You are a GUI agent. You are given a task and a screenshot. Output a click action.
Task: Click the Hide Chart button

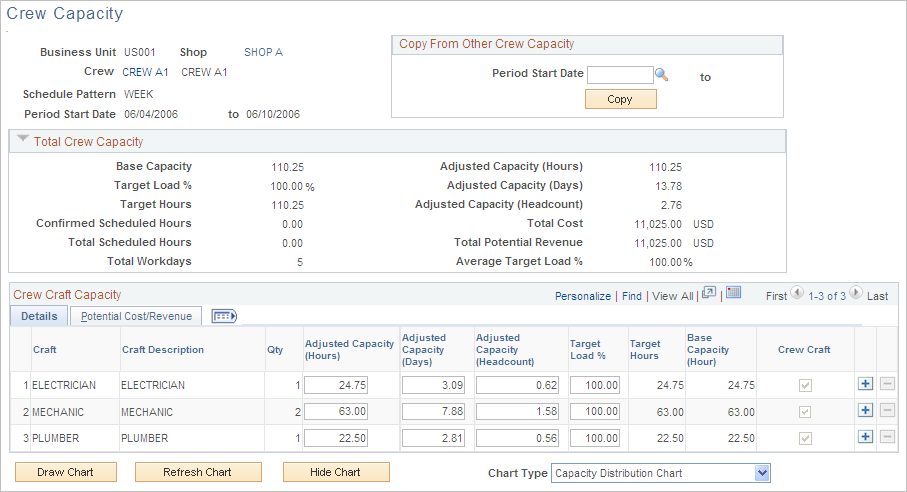point(336,472)
